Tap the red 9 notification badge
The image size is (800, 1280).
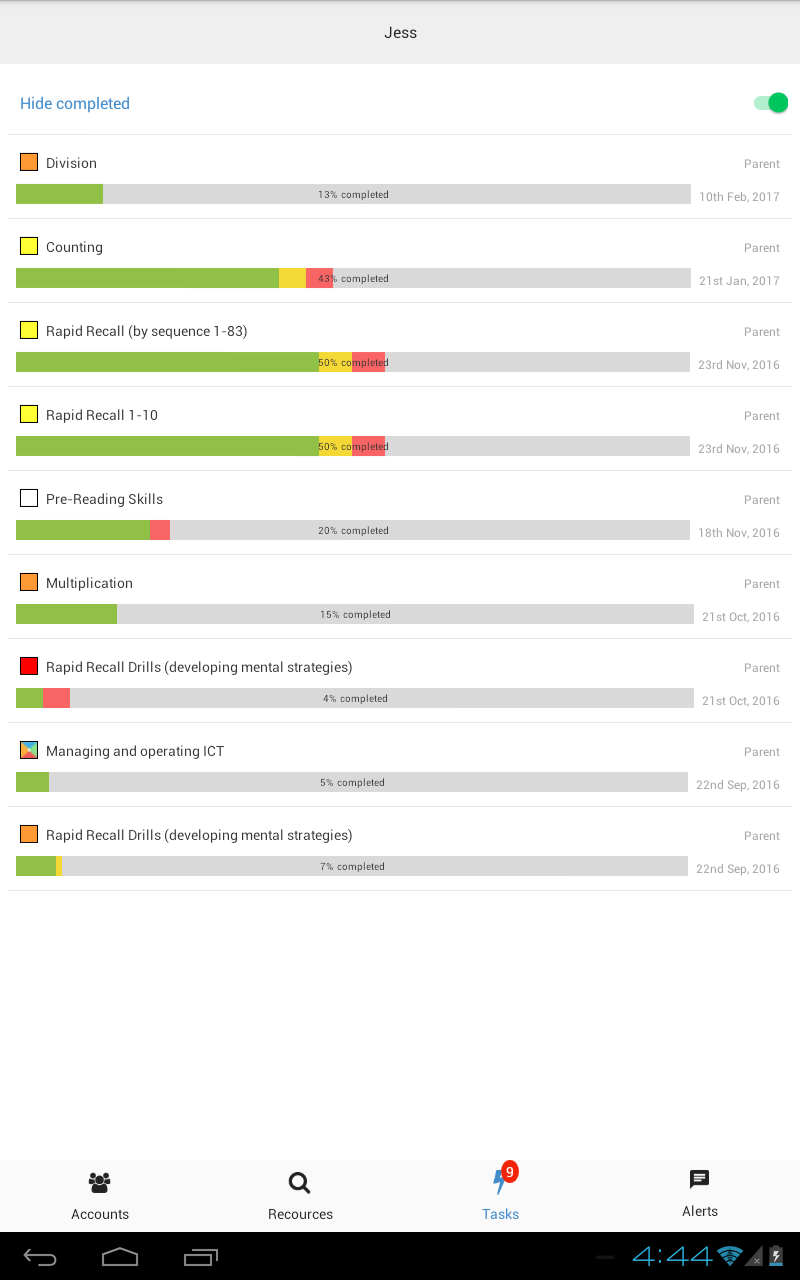510,1171
